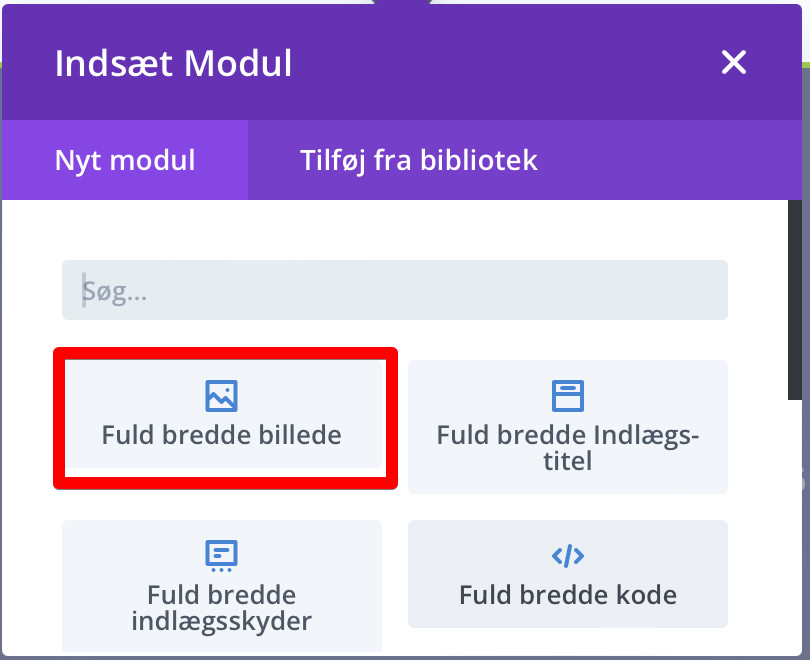810x660 pixels.
Task: Switch to the Nyt modul tab
Action: point(125,160)
